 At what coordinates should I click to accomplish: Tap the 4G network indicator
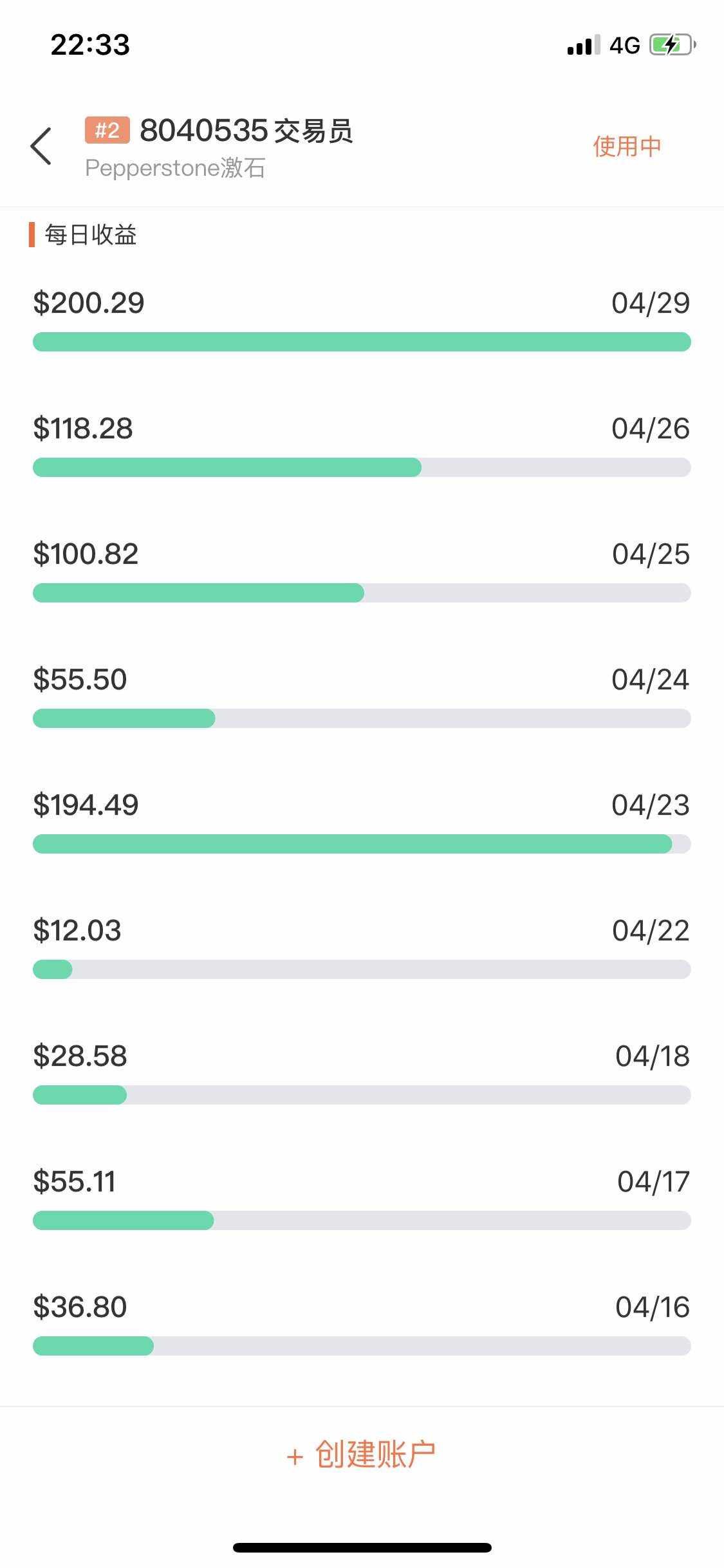(x=624, y=46)
